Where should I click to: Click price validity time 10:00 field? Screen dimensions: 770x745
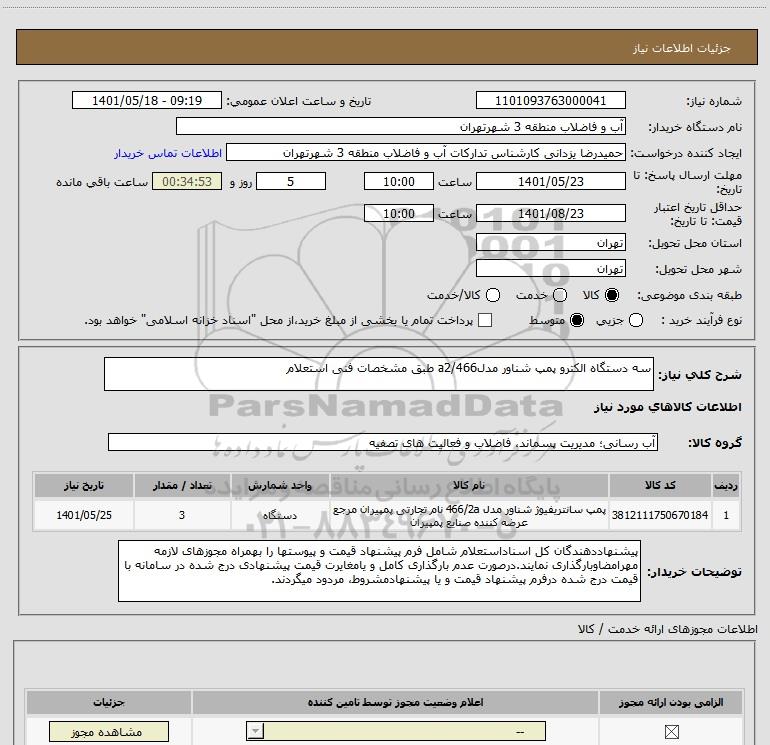[x=399, y=213]
